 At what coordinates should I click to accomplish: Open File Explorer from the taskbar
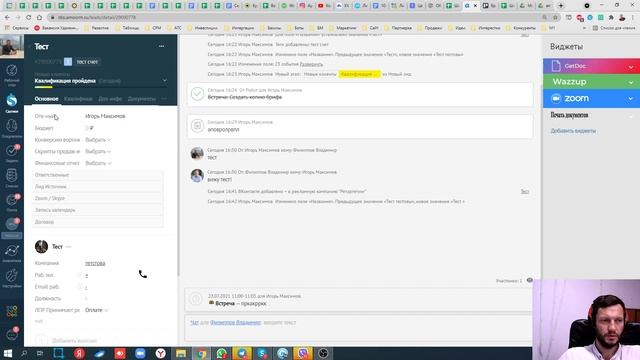pos(181,353)
